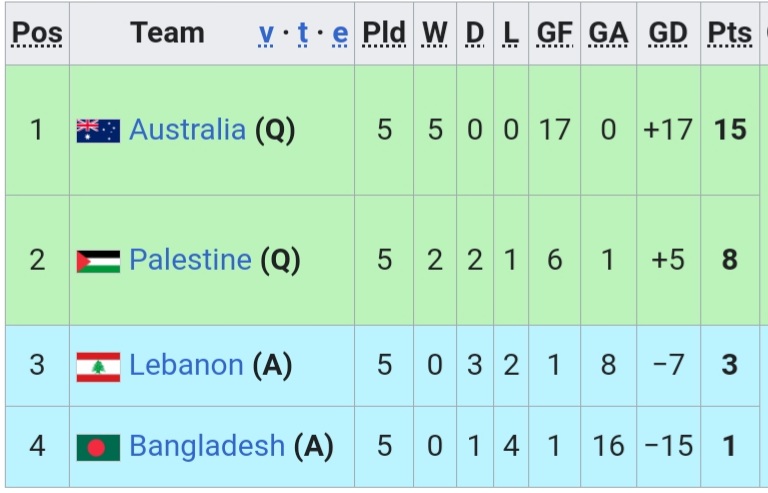Select Australia's 15 points cell
This screenshot has height=493, width=768.
[x=730, y=130]
